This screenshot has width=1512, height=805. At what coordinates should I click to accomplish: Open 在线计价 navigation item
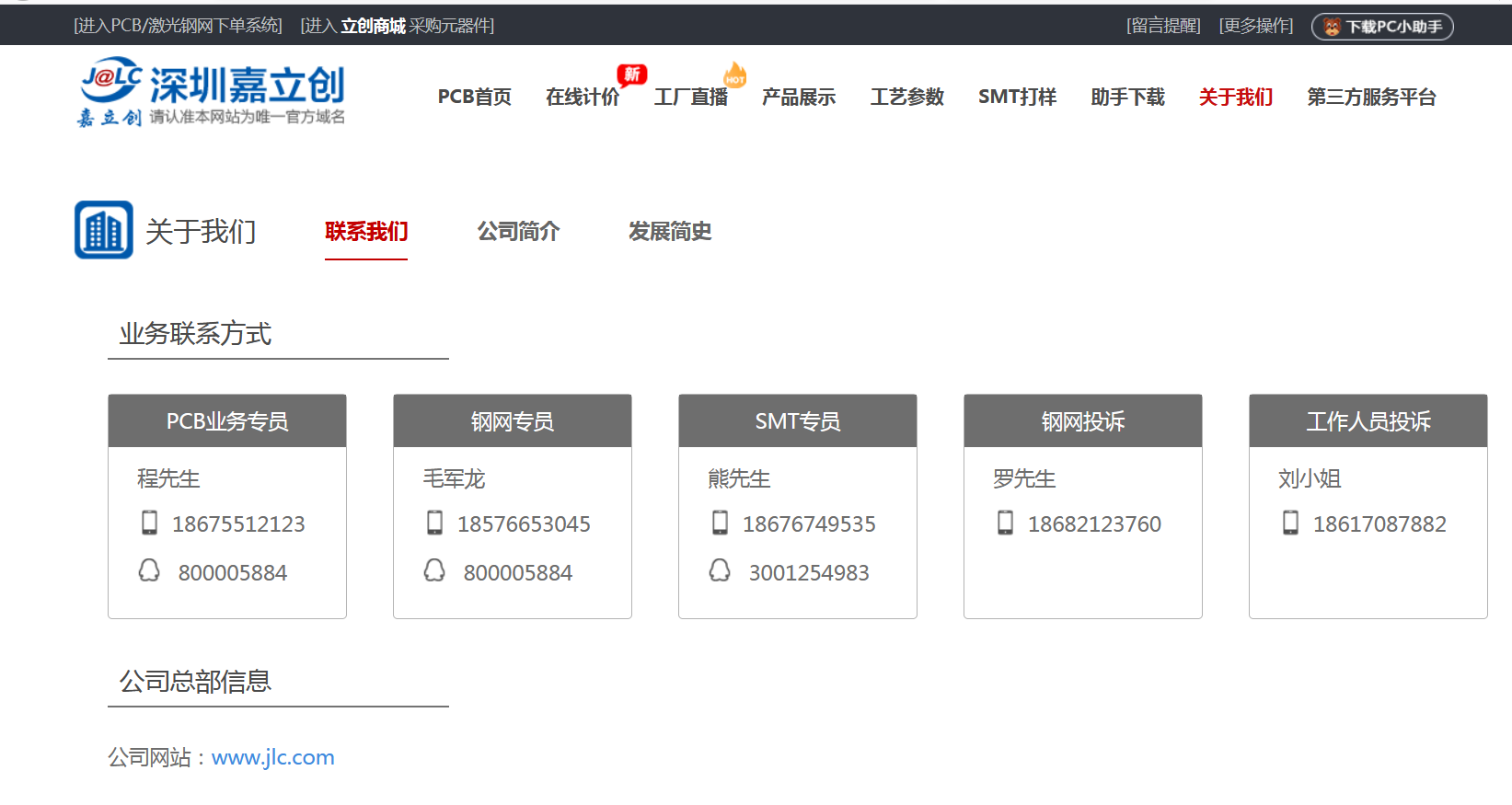(x=583, y=97)
